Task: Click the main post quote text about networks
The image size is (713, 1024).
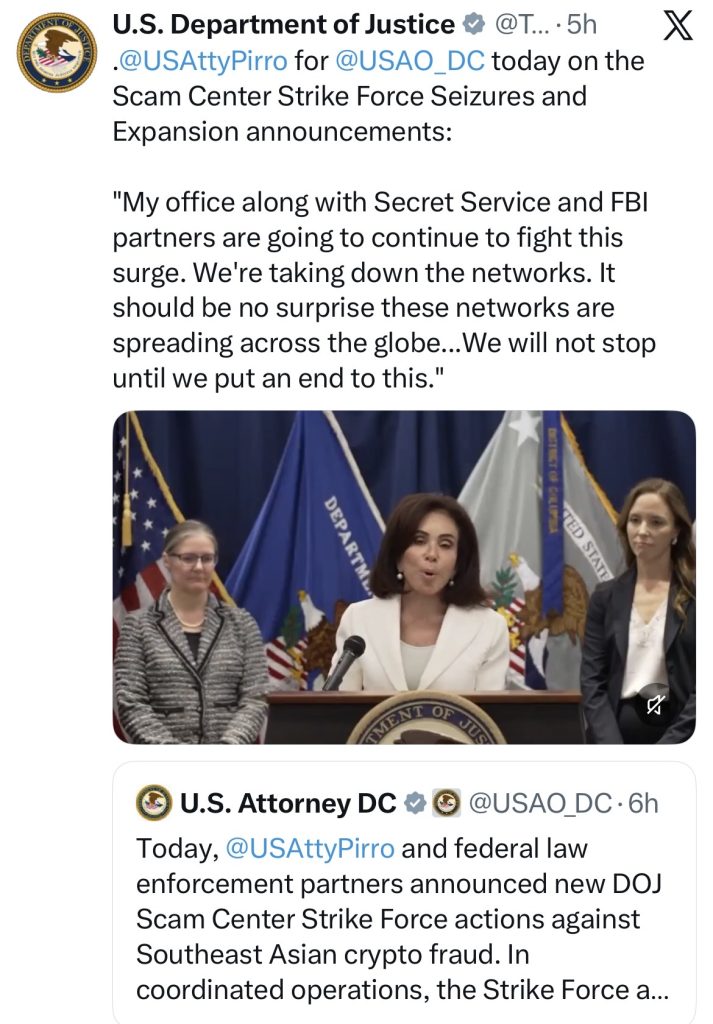Action: tap(384, 290)
